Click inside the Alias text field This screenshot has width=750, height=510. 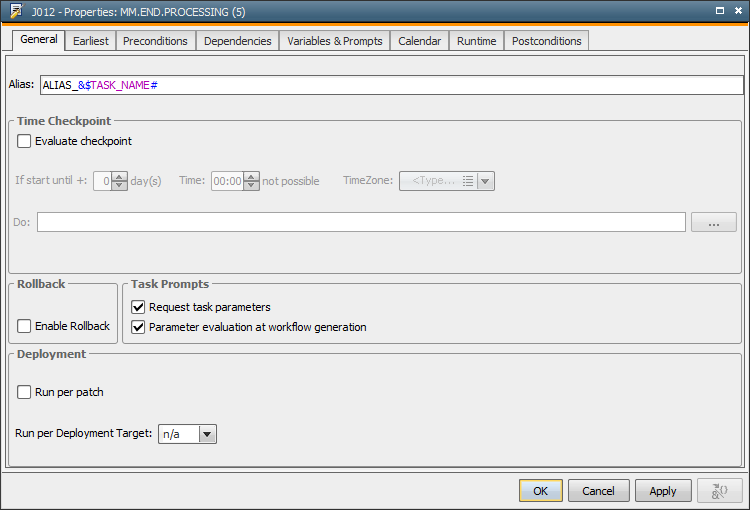[390, 86]
